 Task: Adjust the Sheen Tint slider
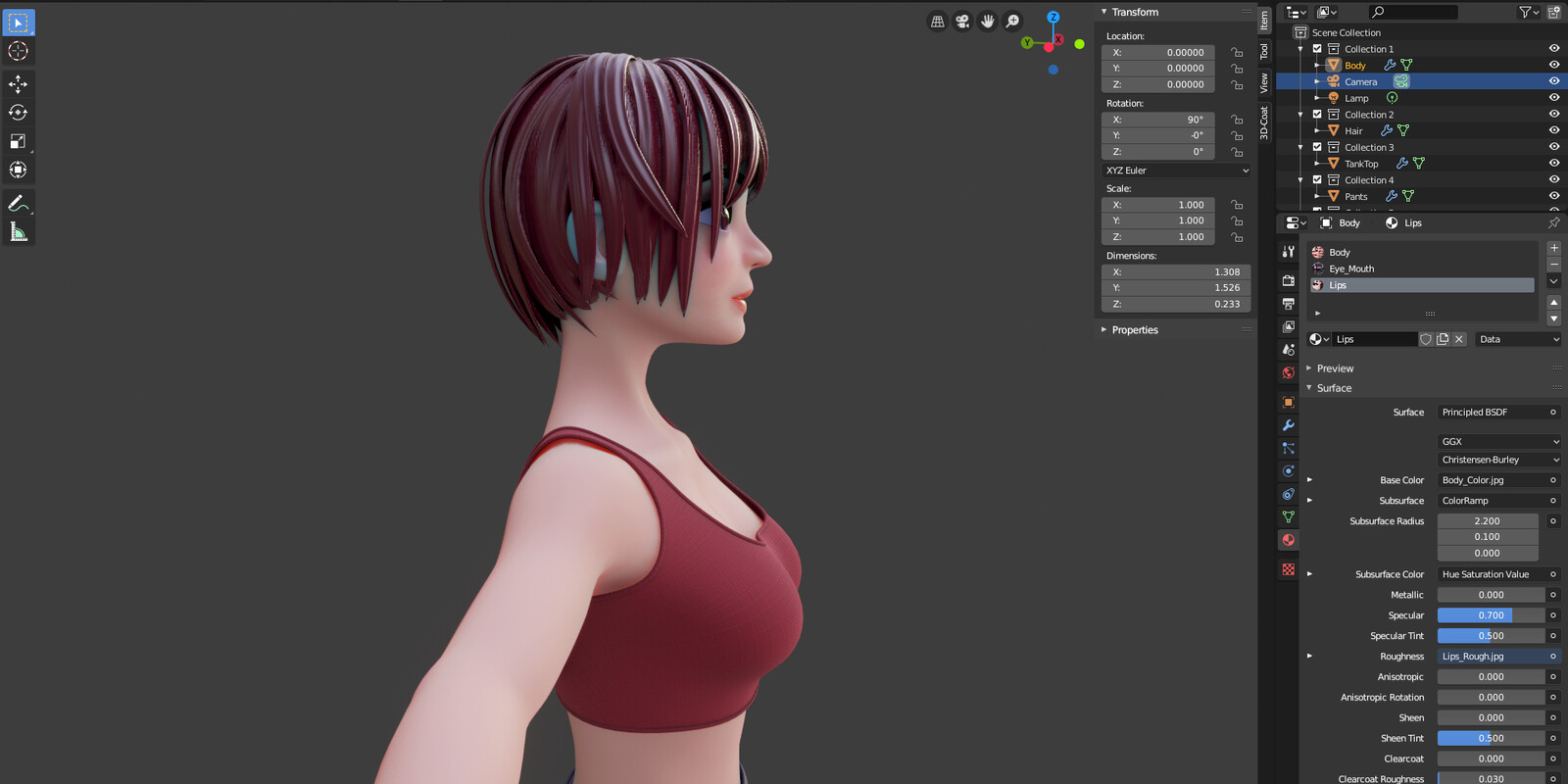click(x=1491, y=739)
